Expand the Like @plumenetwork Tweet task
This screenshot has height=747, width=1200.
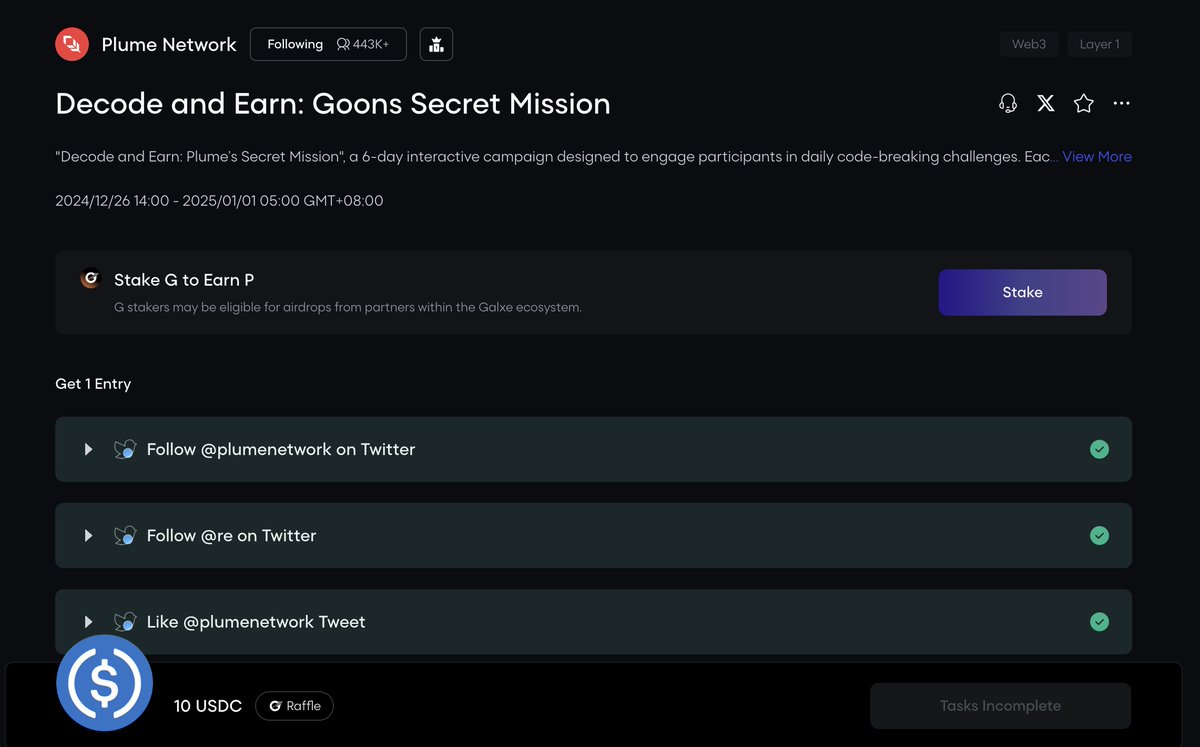click(88, 622)
